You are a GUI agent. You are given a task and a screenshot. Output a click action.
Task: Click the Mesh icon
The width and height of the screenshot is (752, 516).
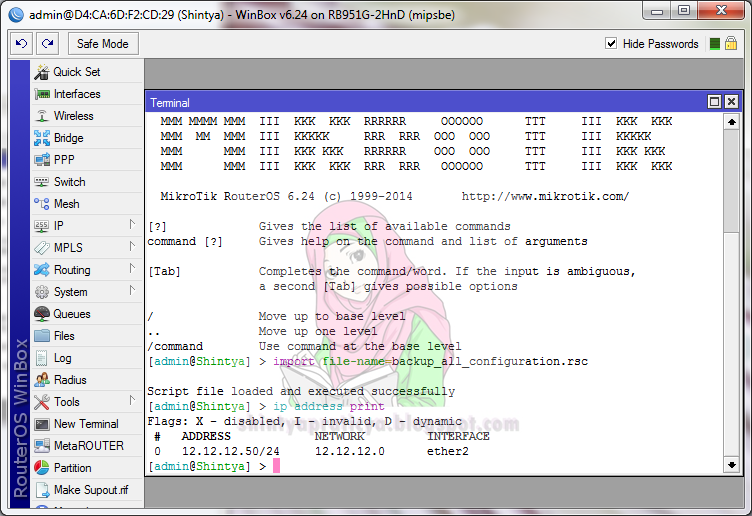(x=42, y=204)
